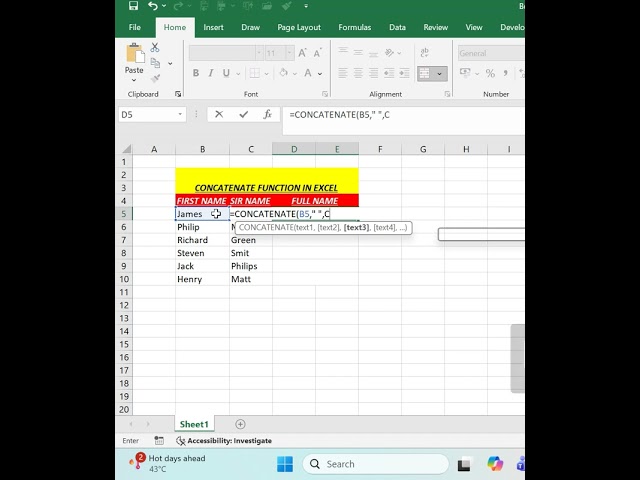Toggle Bold formatting
The image size is (640, 480).
pos(196,73)
